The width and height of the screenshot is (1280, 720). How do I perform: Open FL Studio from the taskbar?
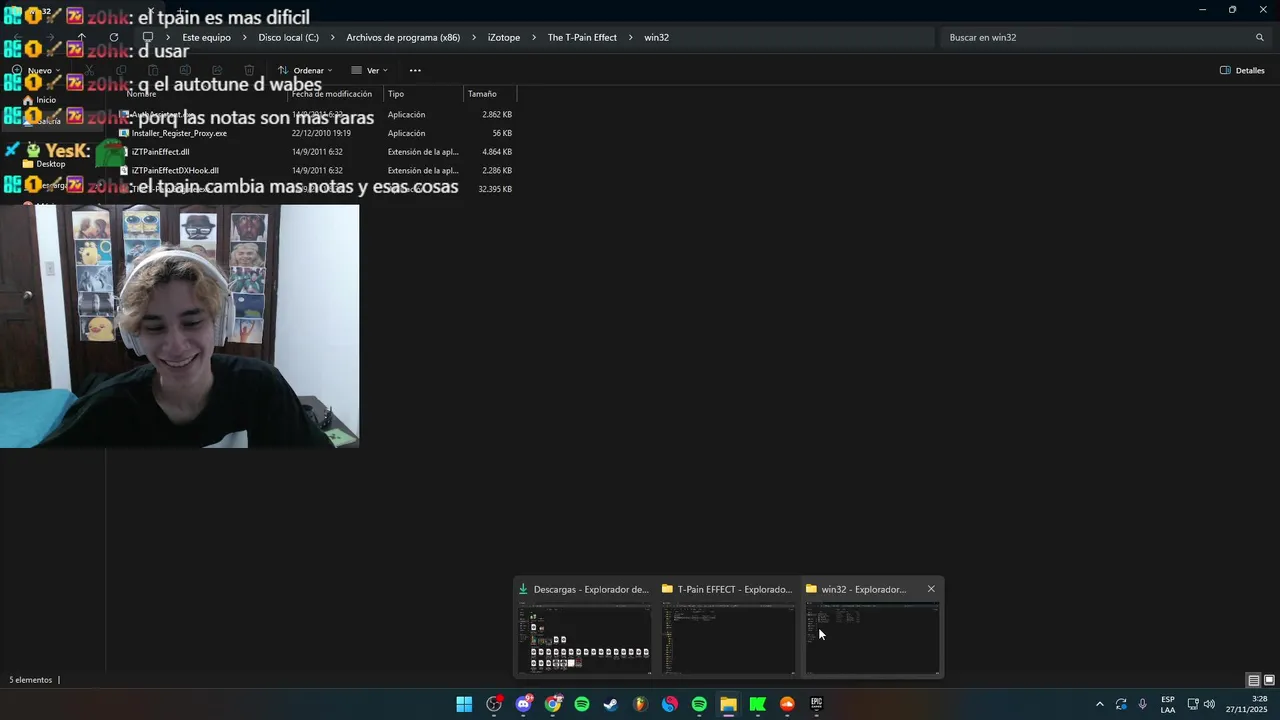(x=640, y=704)
